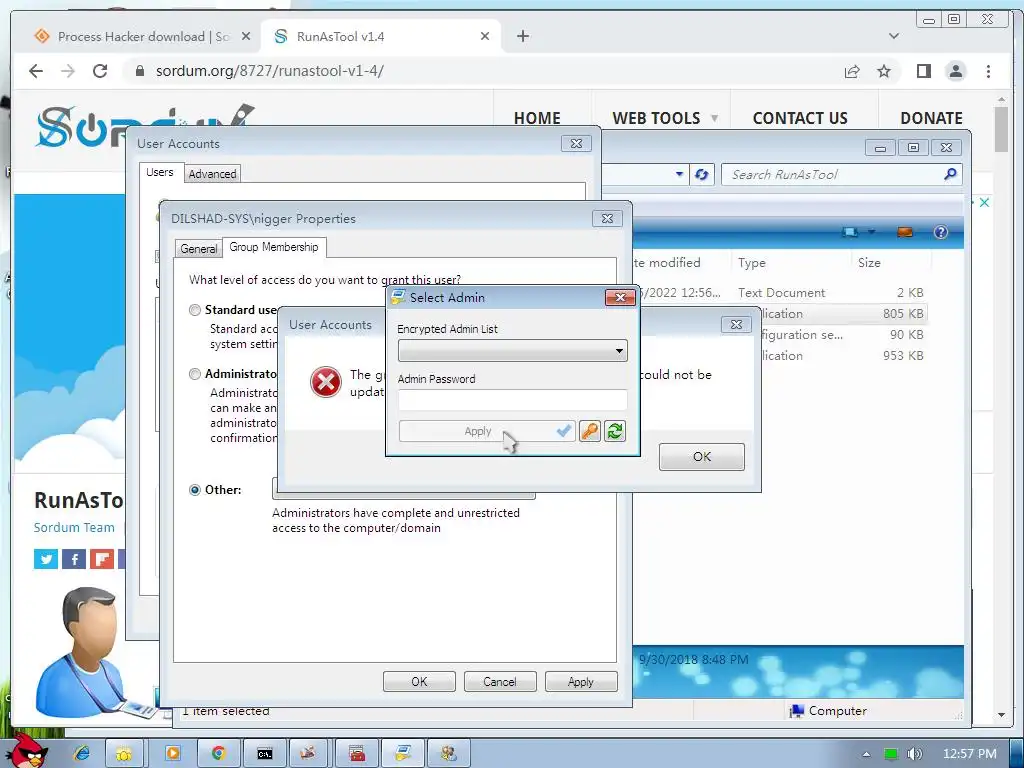The width and height of the screenshot is (1024, 768).
Task: Click the Admin Password field
Action: [513, 400]
